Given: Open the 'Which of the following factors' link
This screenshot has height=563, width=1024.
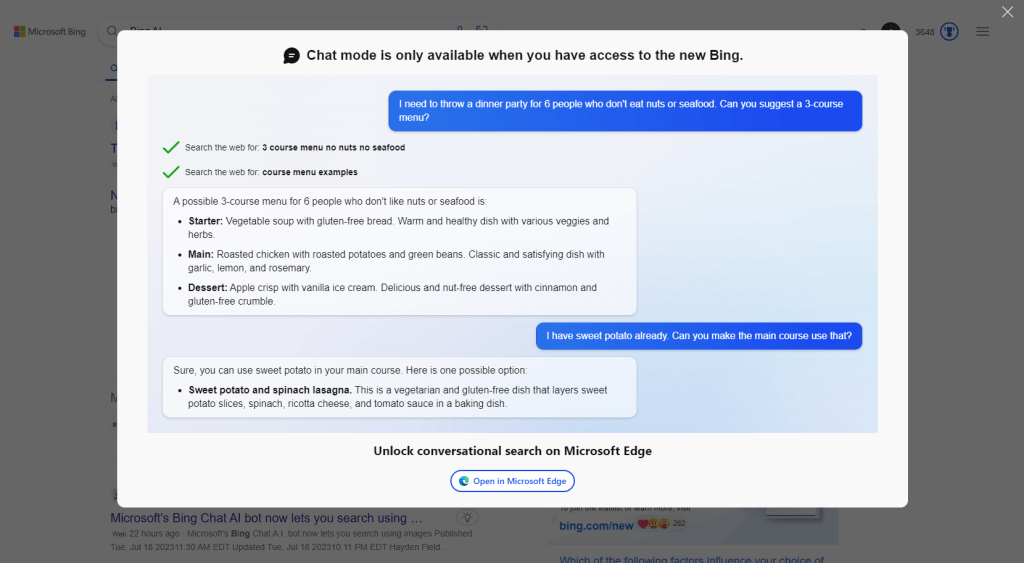Looking at the screenshot, I should 690,559.
